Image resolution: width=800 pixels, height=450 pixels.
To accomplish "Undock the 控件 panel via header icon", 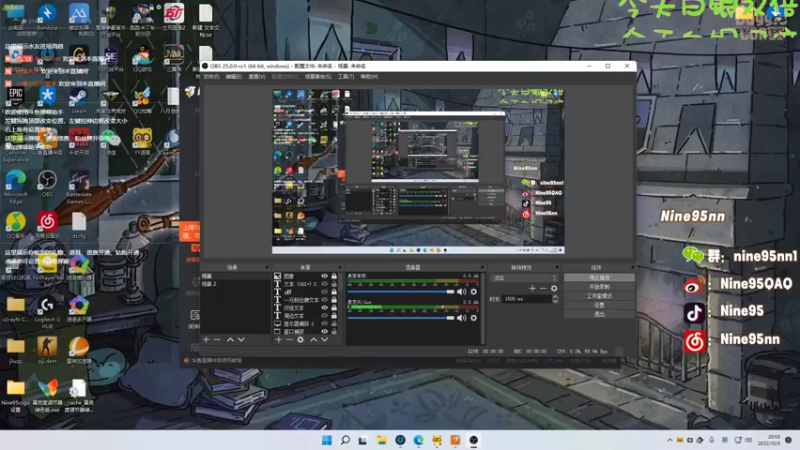I will [x=632, y=267].
